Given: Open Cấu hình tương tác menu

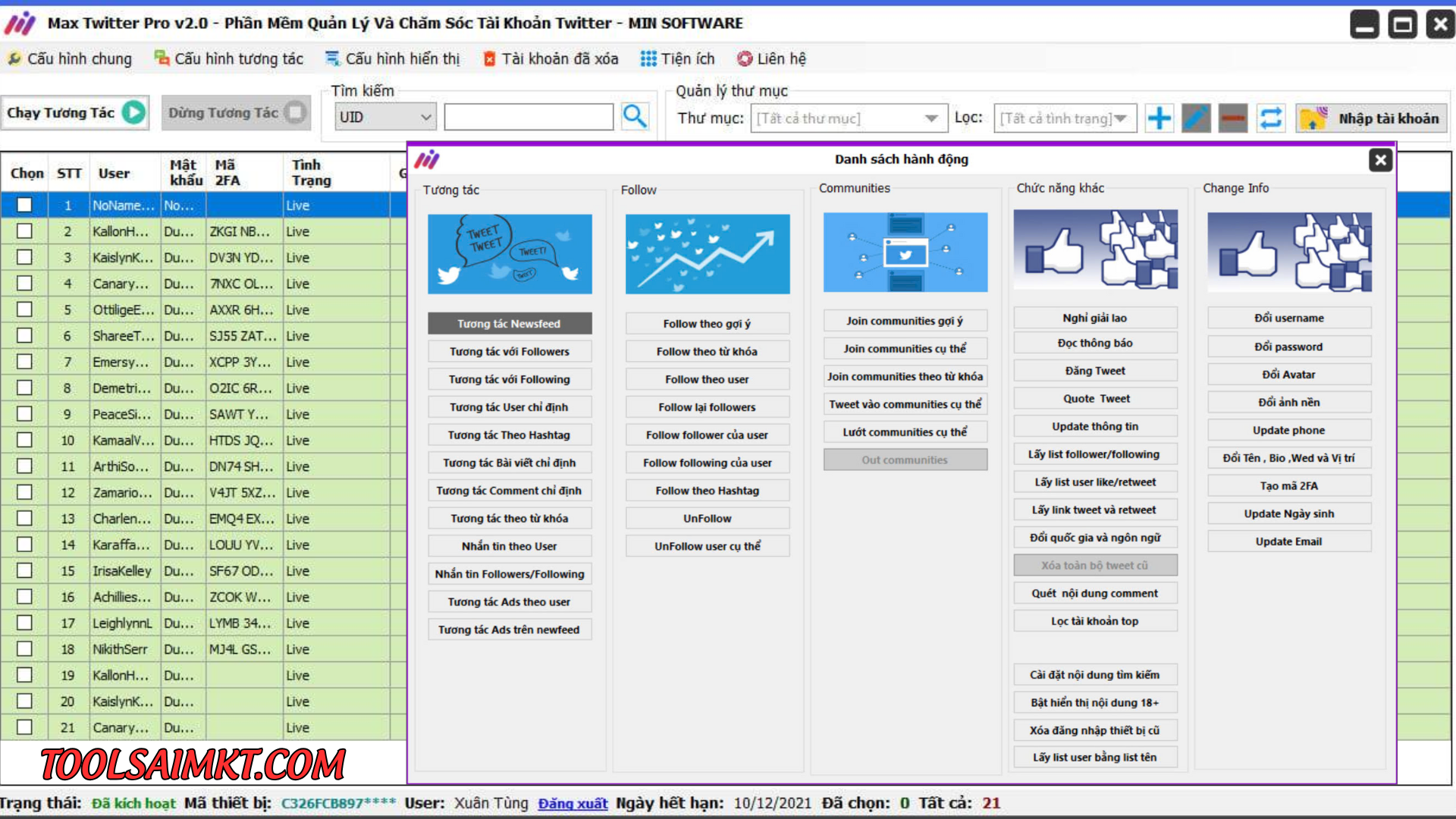Looking at the screenshot, I should (228, 58).
